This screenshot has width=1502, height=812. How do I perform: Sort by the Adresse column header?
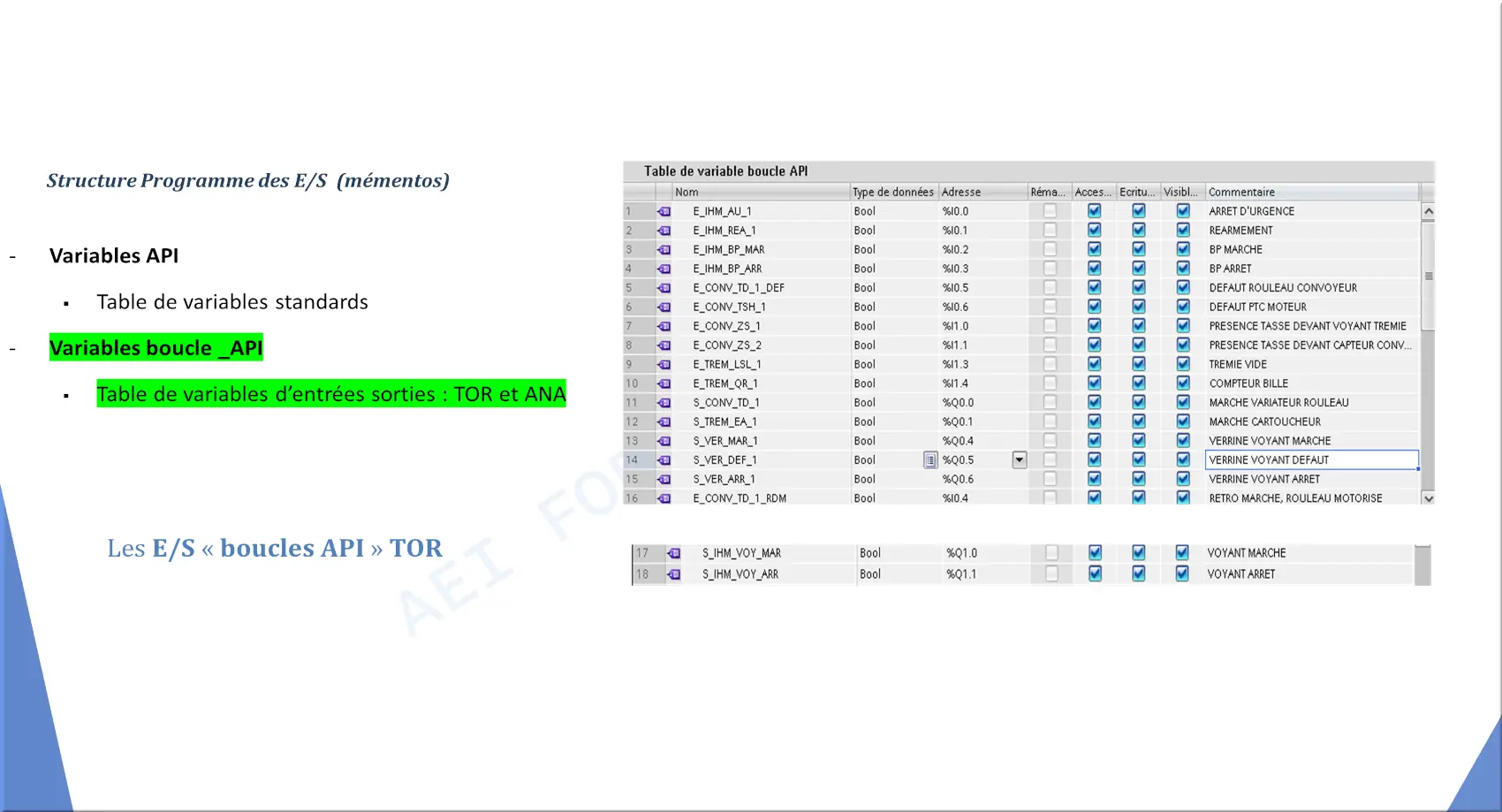point(982,192)
